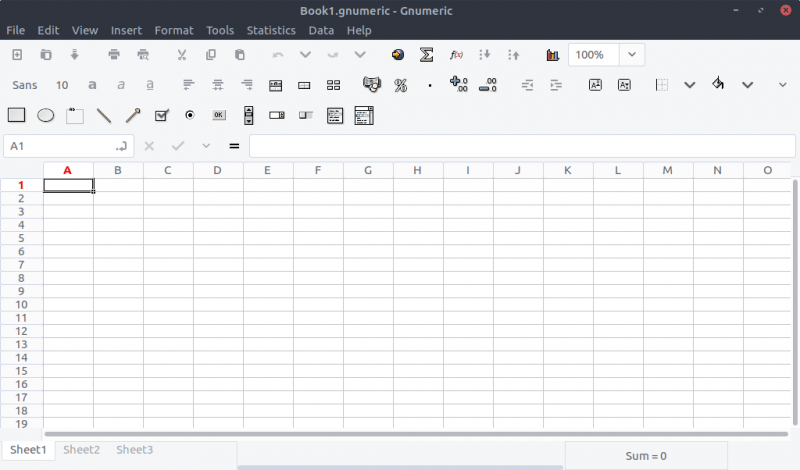Image resolution: width=800 pixels, height=470 pixels.
Task: Open the zoom level dropdown arrow
Action: [632, 55]
